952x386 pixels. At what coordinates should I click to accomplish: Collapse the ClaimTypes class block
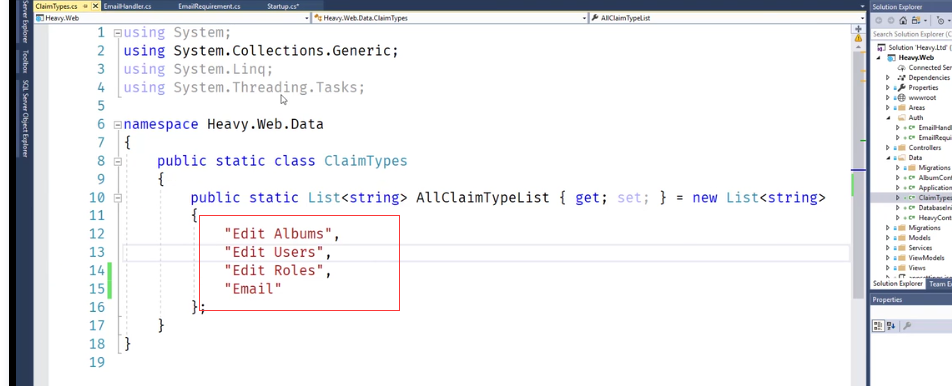[117, 161]
